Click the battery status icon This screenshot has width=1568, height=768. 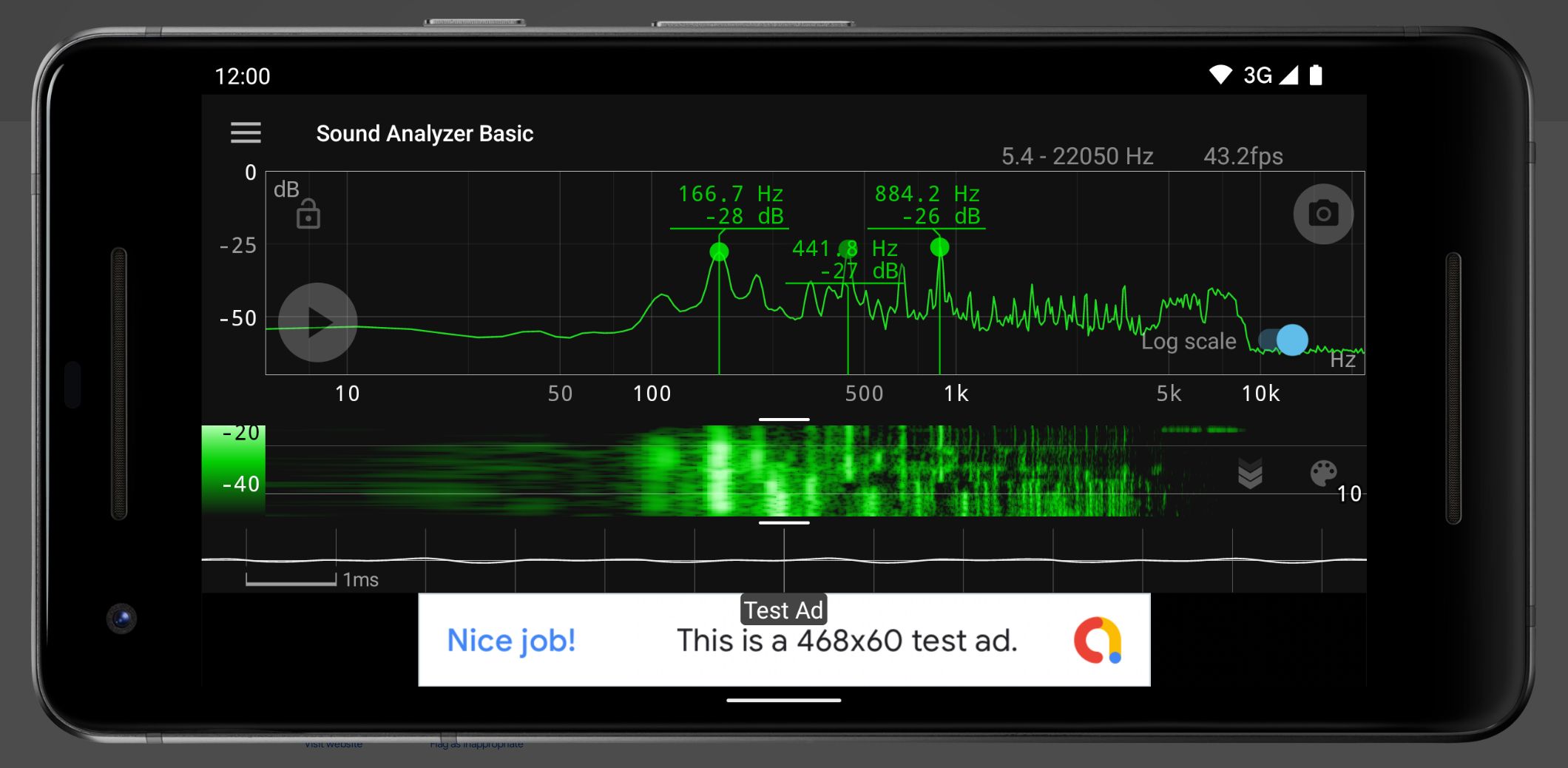coord(1316,75)
